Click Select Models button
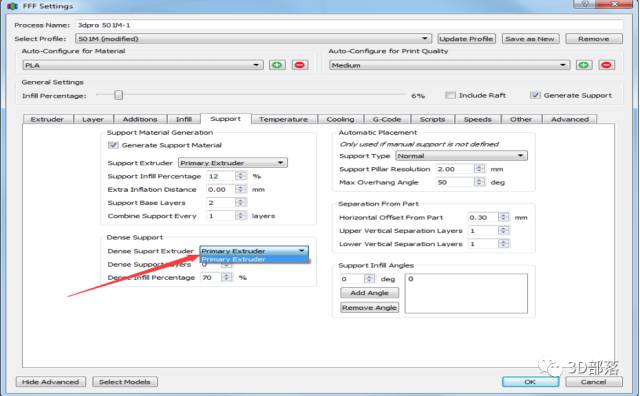The image size is (640, 396). 125,382
